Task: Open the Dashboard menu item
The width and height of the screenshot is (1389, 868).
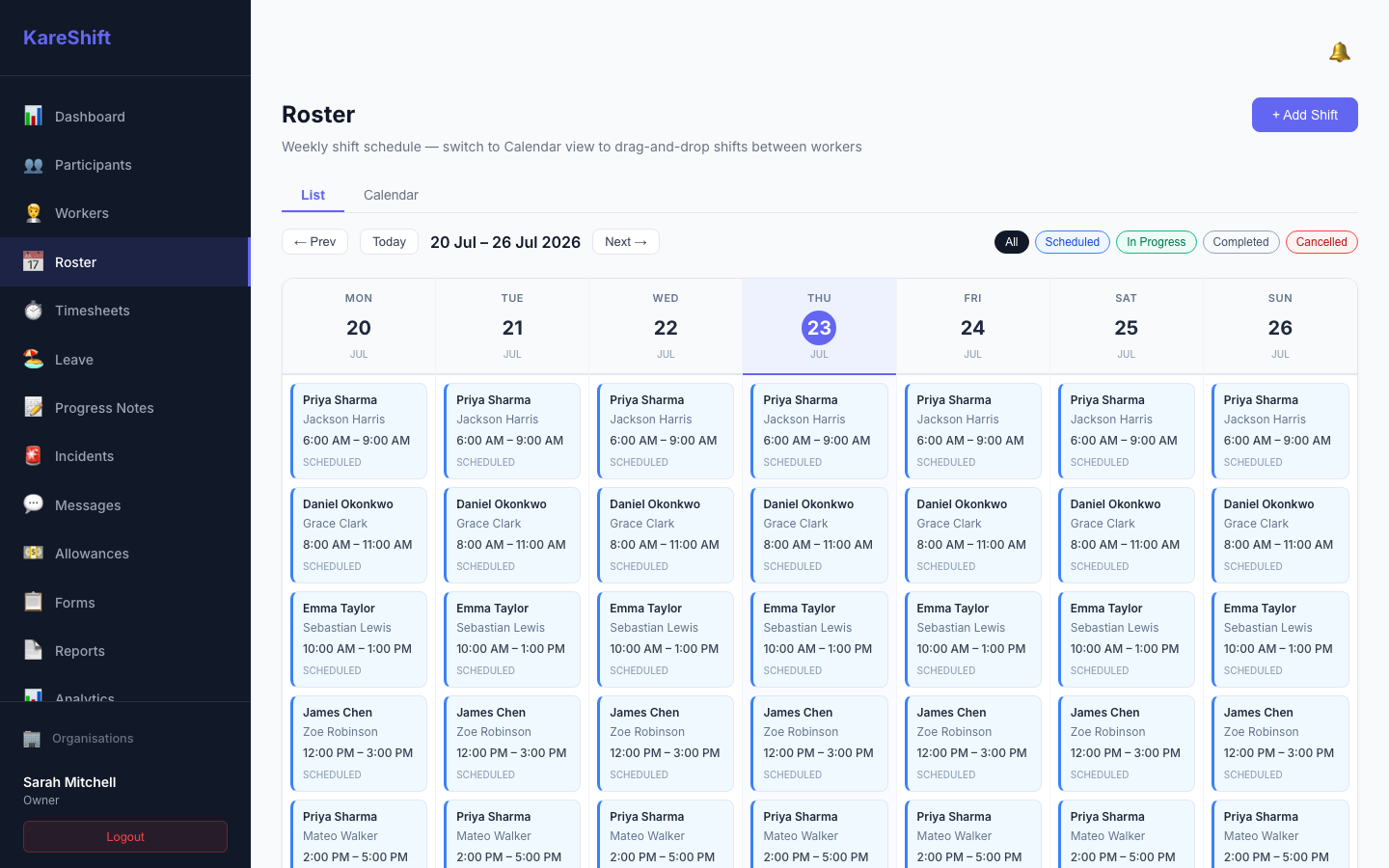Action: click(125, 117)
